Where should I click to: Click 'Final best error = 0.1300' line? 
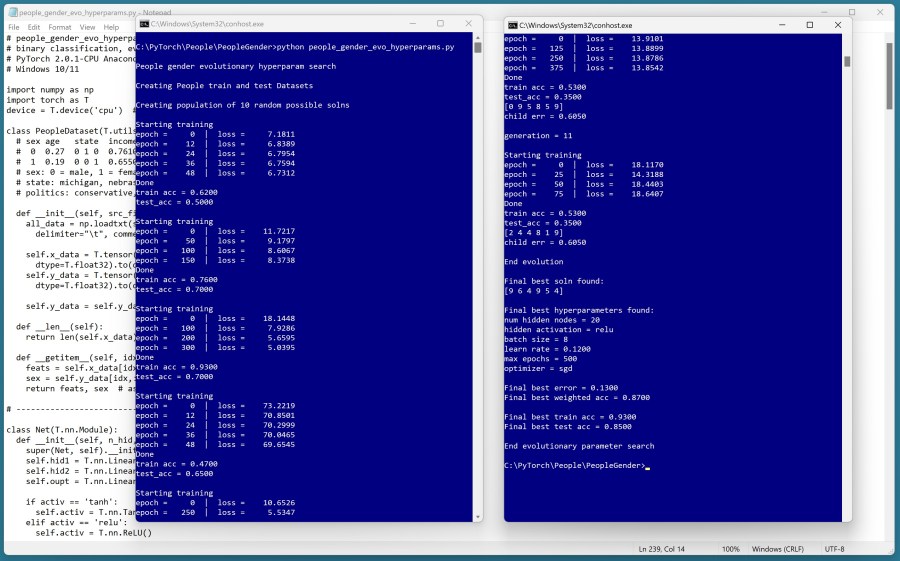[x=561, y=388]
